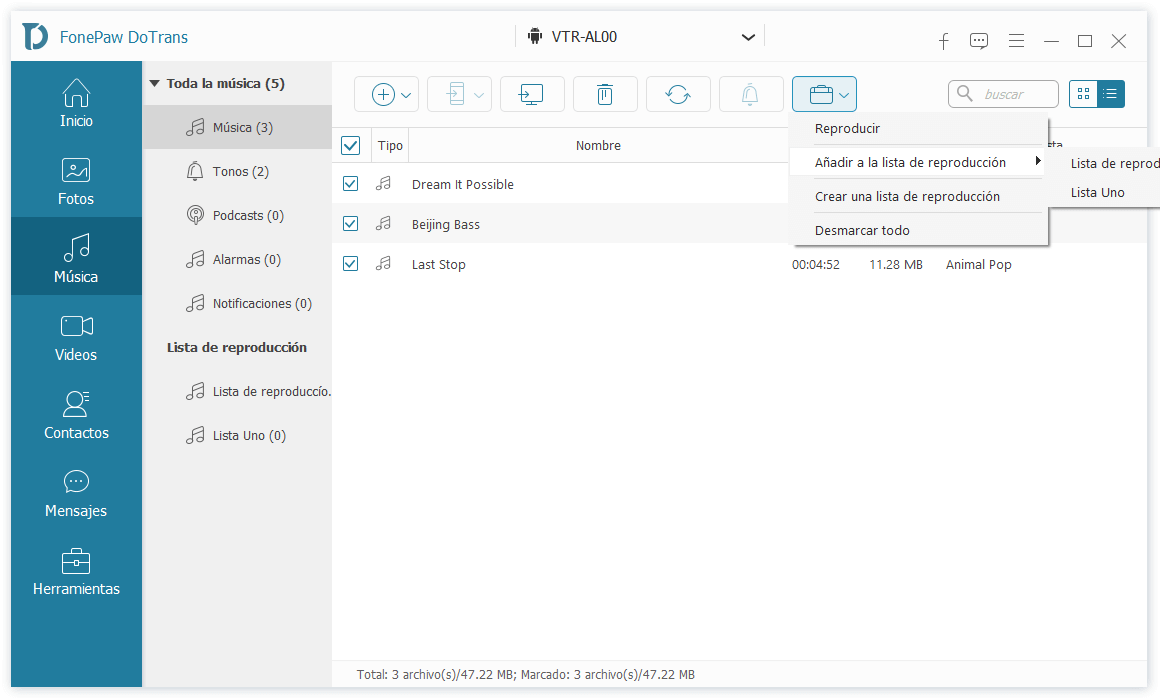Click the export to PC toolbar icon
Viewport: 1160px width, 700px height.
531,94
